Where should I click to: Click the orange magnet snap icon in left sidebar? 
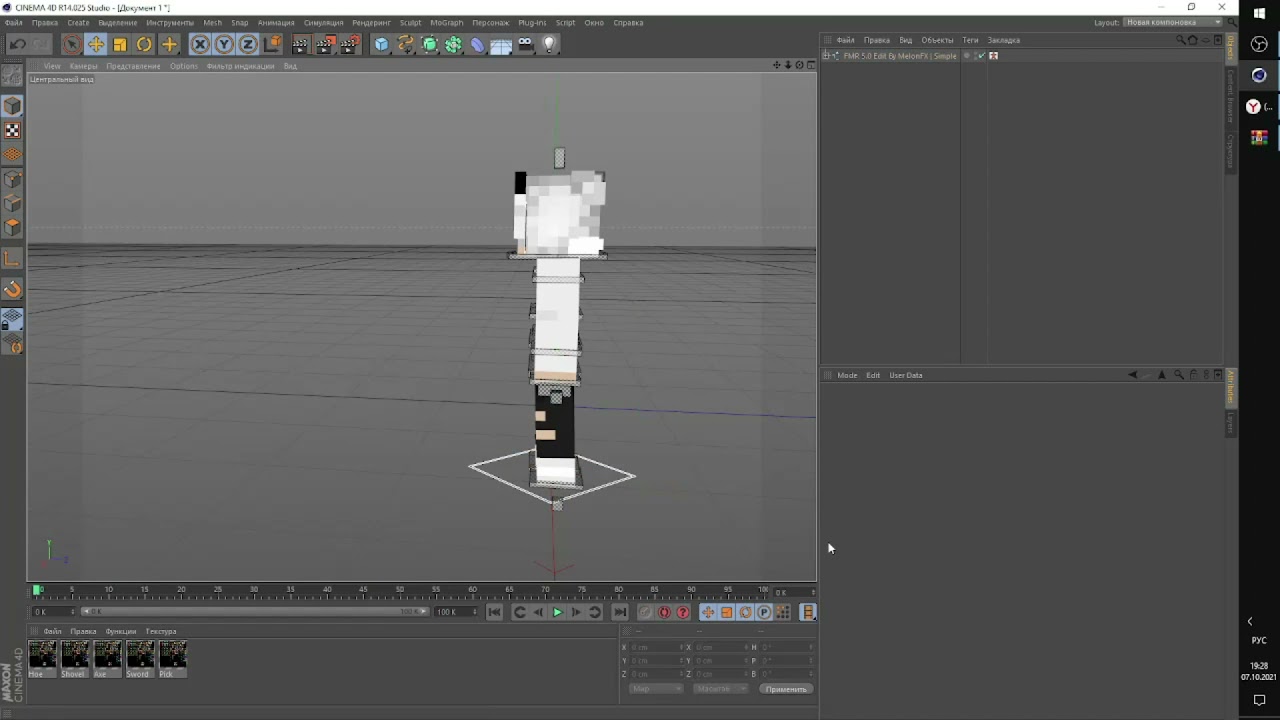[12, 289]
